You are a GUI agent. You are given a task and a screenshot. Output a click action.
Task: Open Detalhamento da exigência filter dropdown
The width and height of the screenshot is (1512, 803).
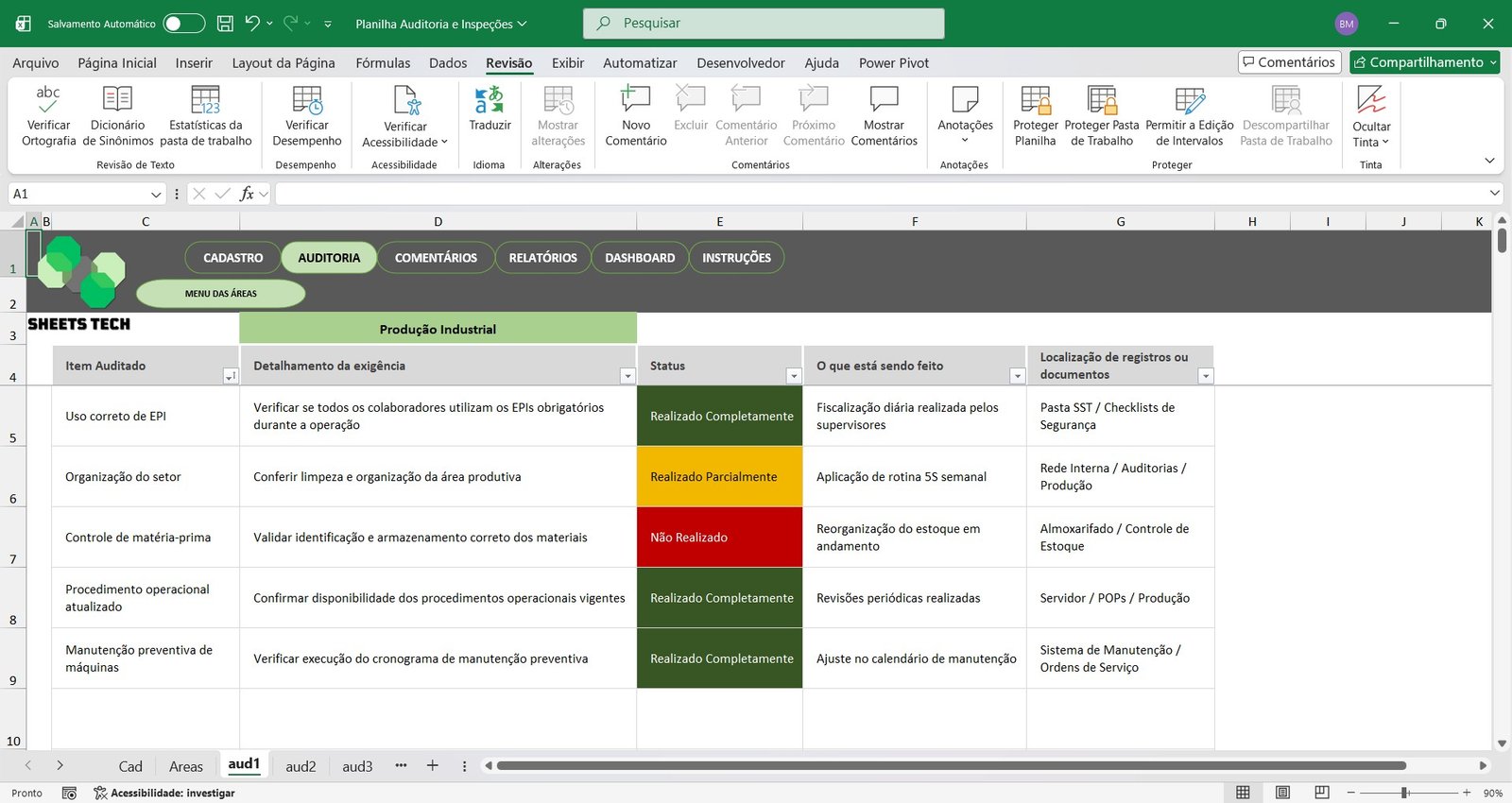click(x=627, y=376)
